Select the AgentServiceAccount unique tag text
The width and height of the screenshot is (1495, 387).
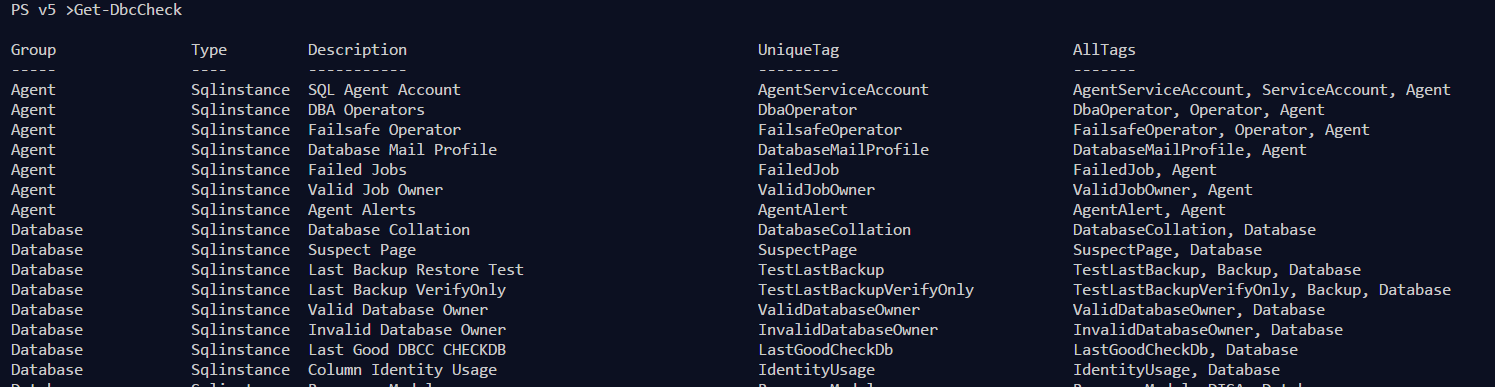[843, 90]
